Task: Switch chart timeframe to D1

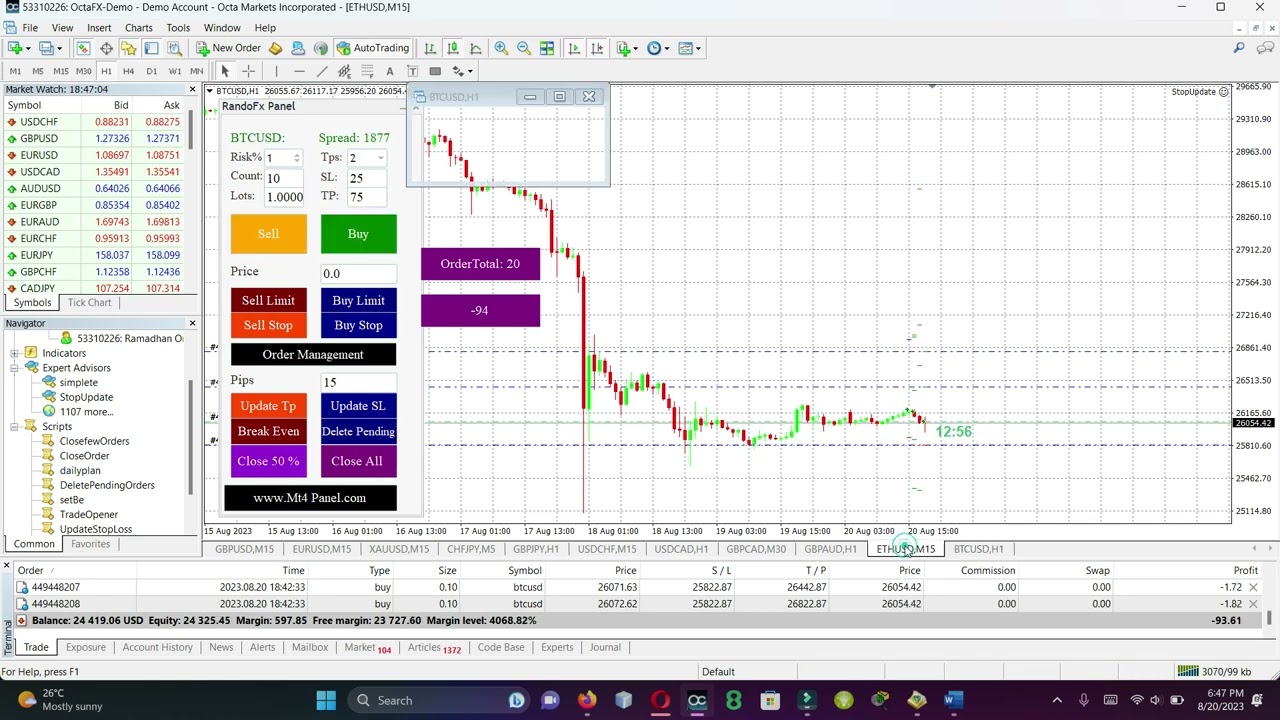Action: 151,71
